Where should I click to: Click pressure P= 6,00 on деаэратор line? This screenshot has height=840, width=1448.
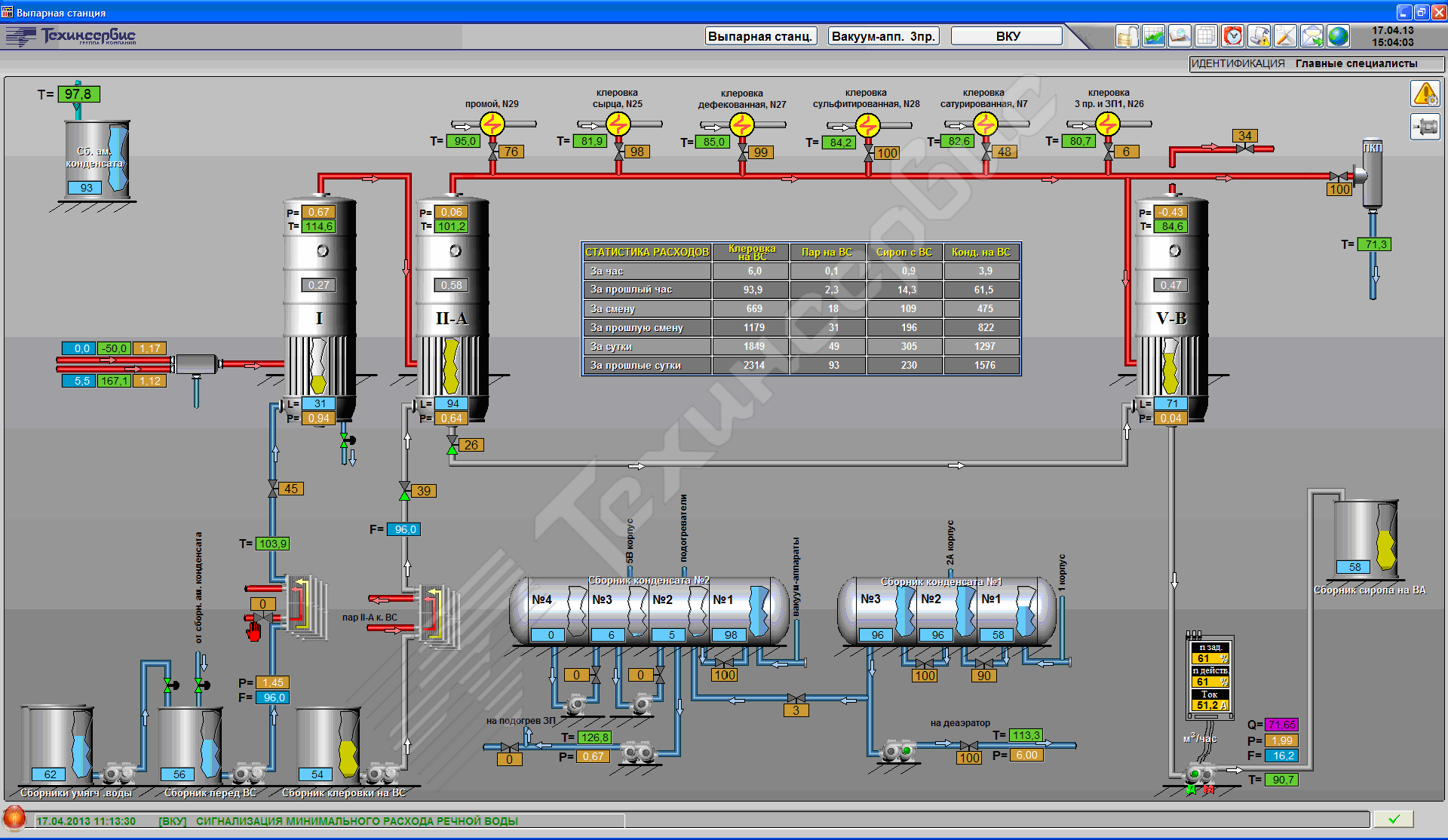[1026, 755]
